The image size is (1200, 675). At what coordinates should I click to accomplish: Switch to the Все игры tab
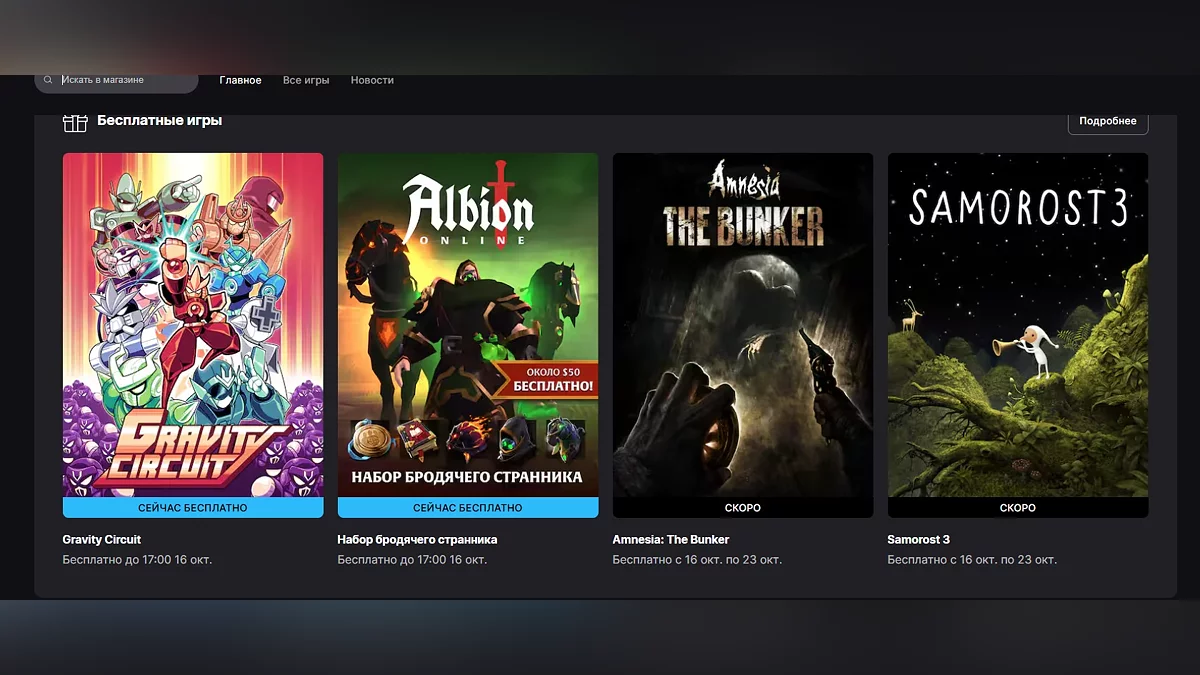(306, 80)
